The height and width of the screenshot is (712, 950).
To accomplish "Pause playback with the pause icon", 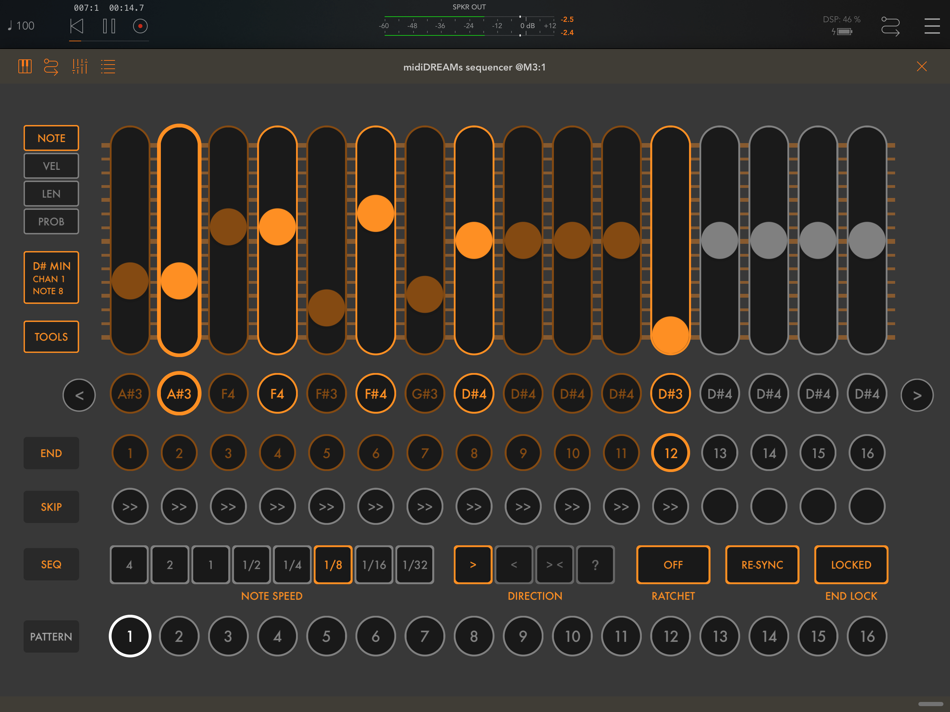I will pos(109,26).
